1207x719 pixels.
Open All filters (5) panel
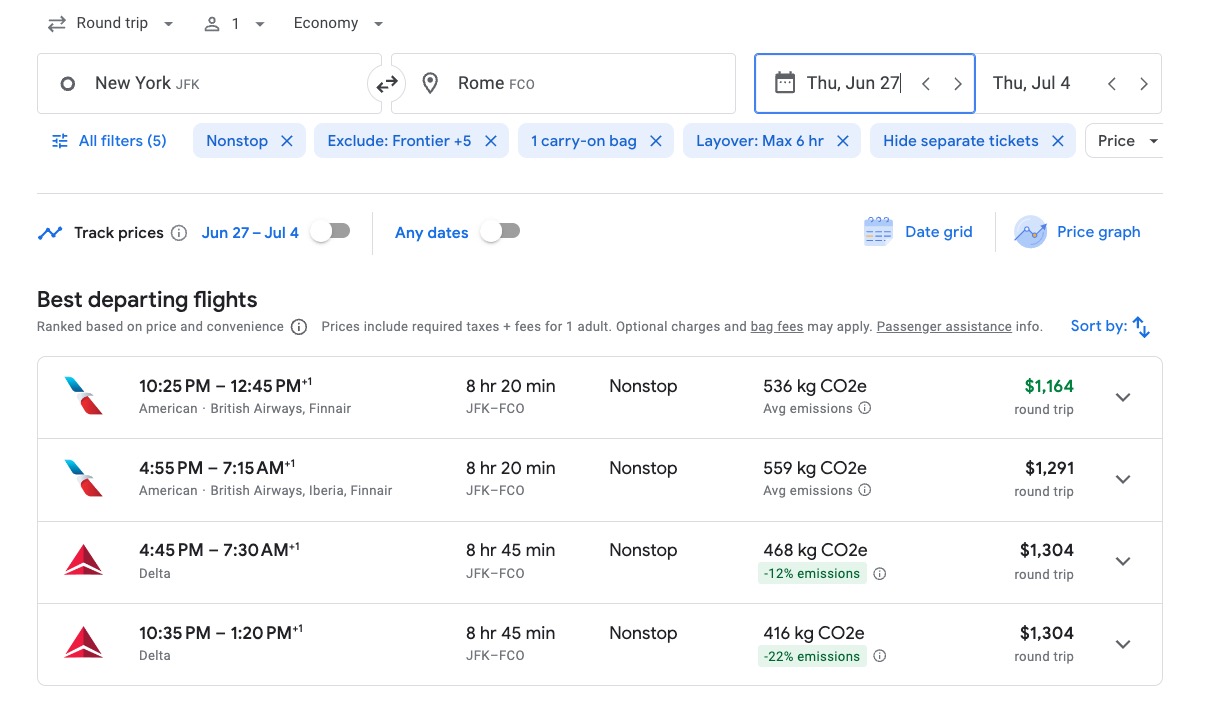109,141
